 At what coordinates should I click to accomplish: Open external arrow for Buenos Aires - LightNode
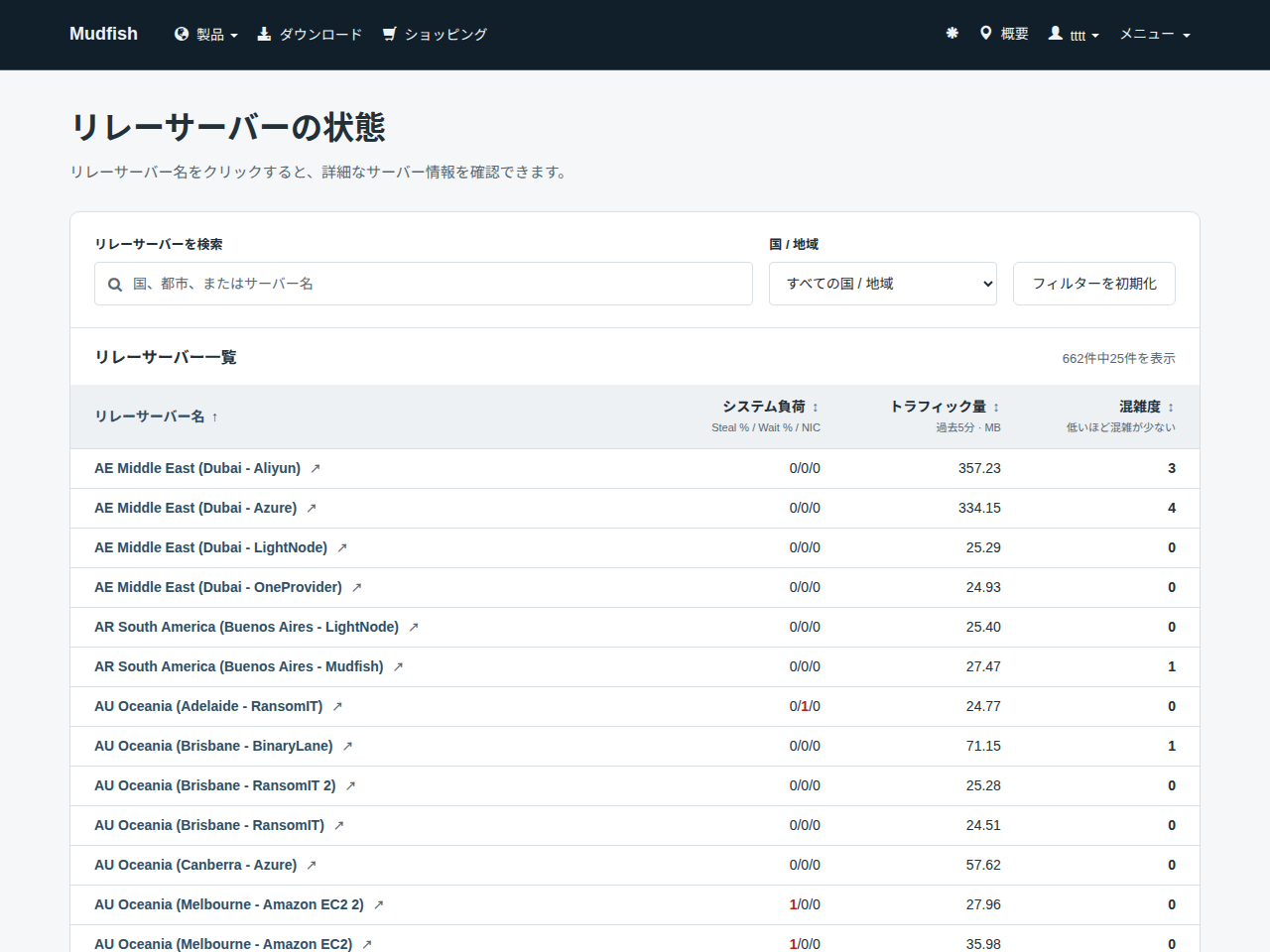click(x=414, y=627)
